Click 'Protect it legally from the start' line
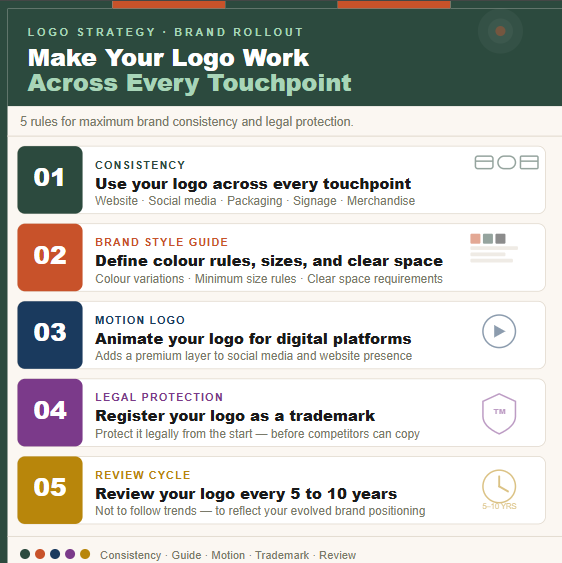Image resolution: width=562 pixels, height=563 pixels. point(257,434)
